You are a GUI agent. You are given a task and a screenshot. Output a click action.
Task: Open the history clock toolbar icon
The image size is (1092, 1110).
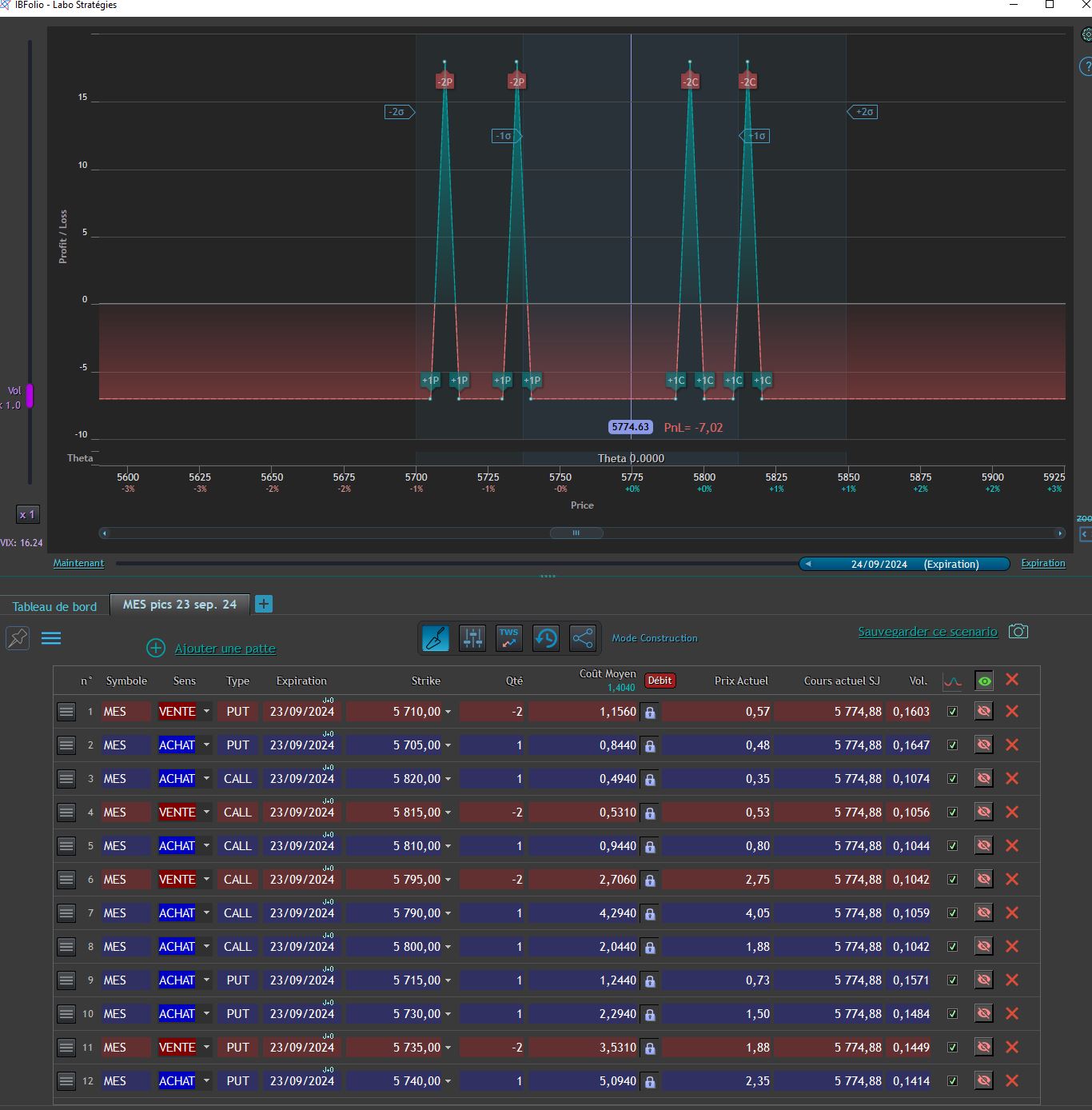point(546,638)
